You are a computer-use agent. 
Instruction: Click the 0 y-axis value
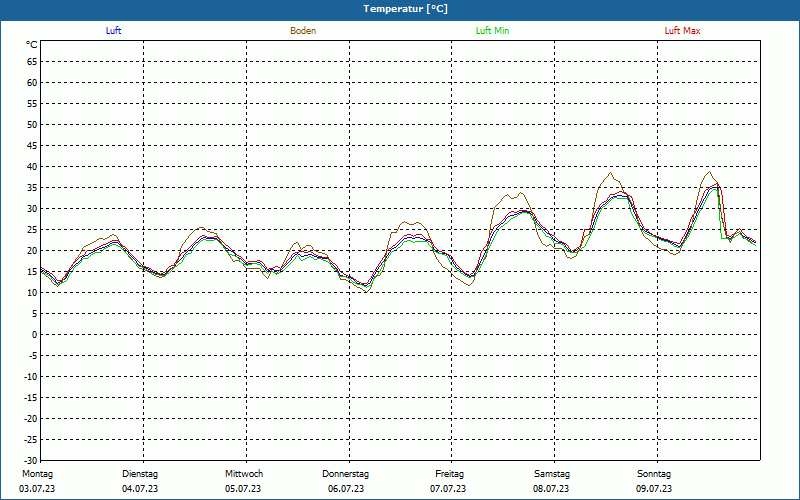35,335
